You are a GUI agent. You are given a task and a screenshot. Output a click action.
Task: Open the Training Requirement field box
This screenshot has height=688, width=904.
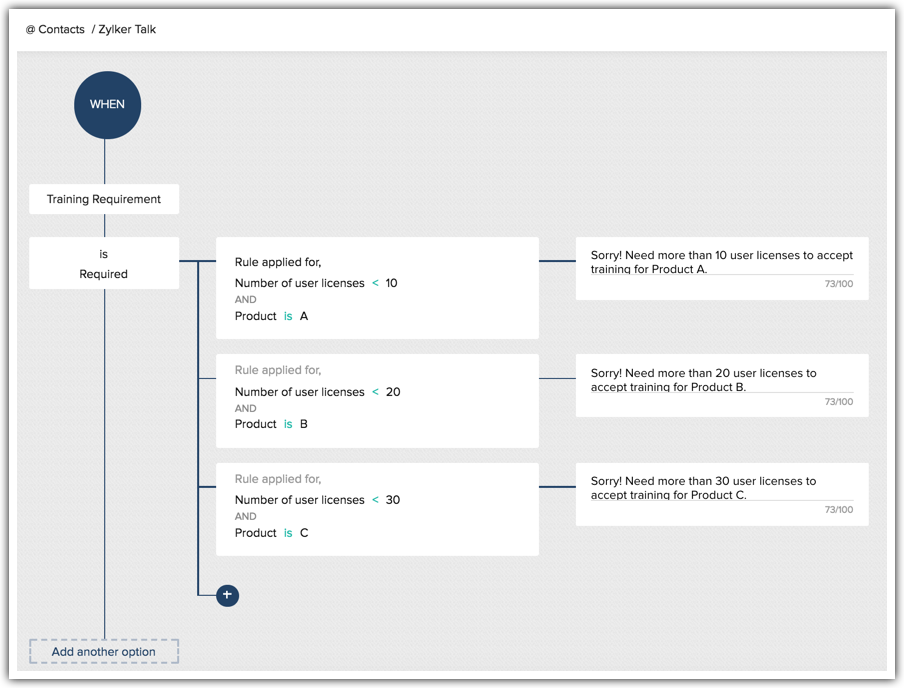click(104, 199)
